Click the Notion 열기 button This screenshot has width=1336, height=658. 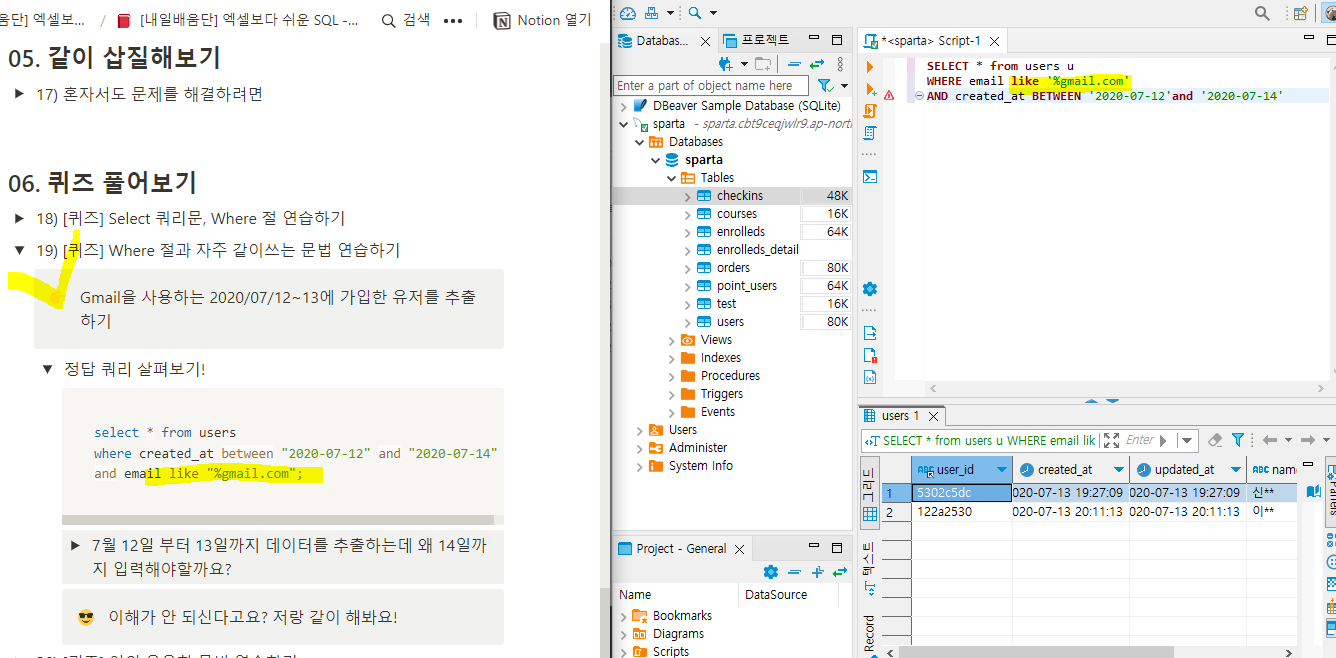click(x=543, y=20)
